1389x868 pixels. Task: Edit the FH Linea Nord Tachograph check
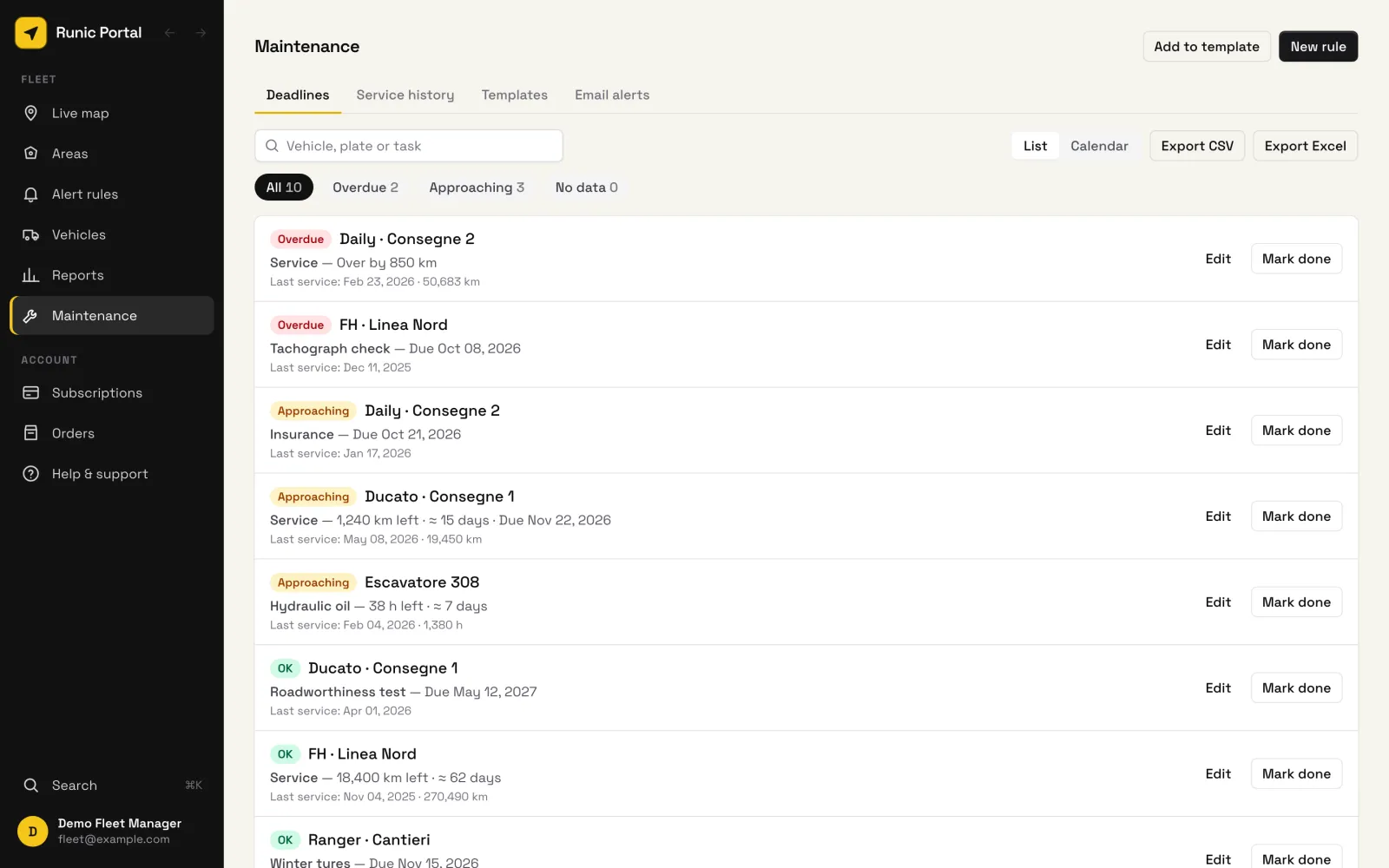tap(1218, 345)
